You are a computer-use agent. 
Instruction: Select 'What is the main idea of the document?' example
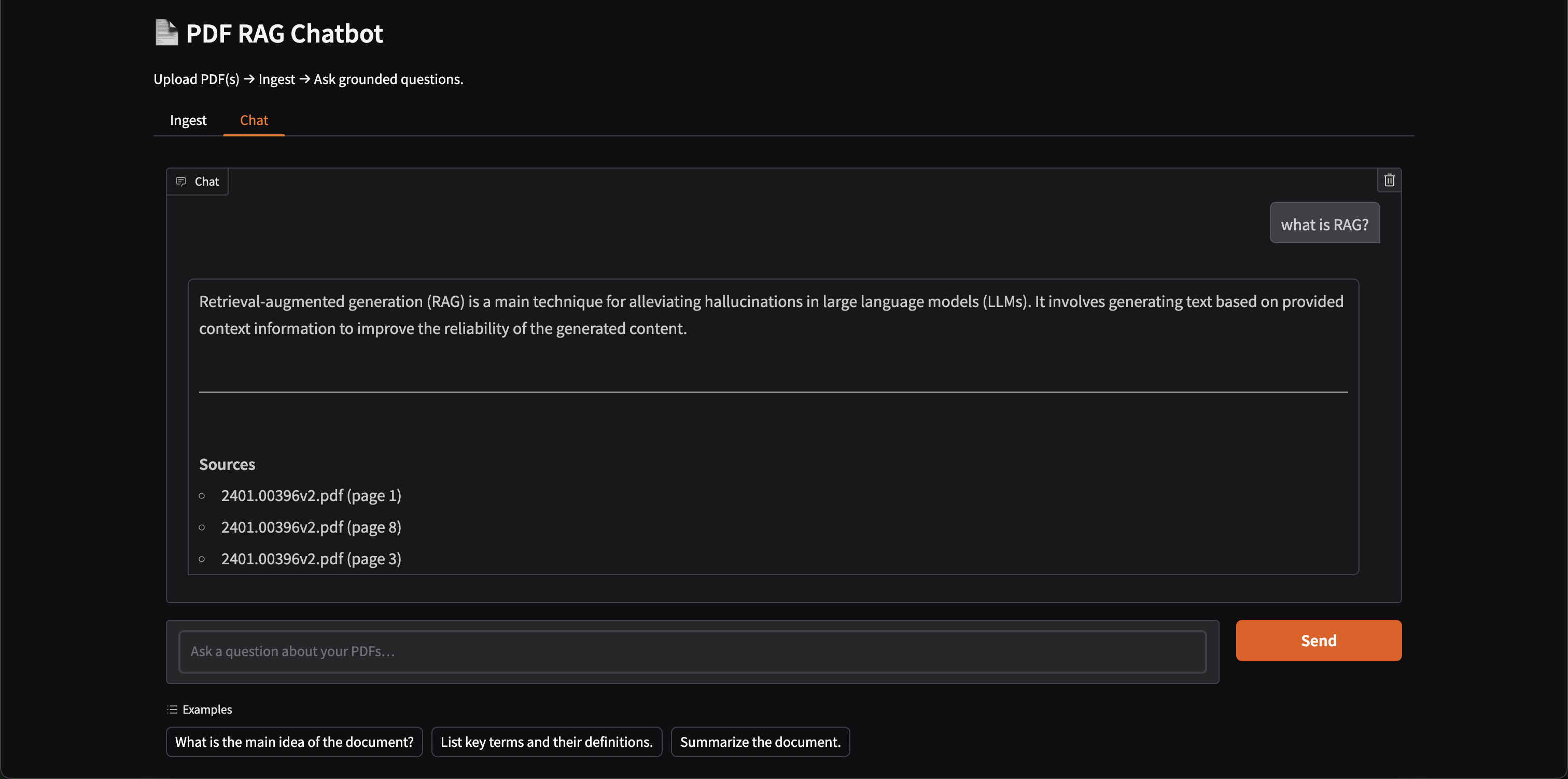(294, 741)
